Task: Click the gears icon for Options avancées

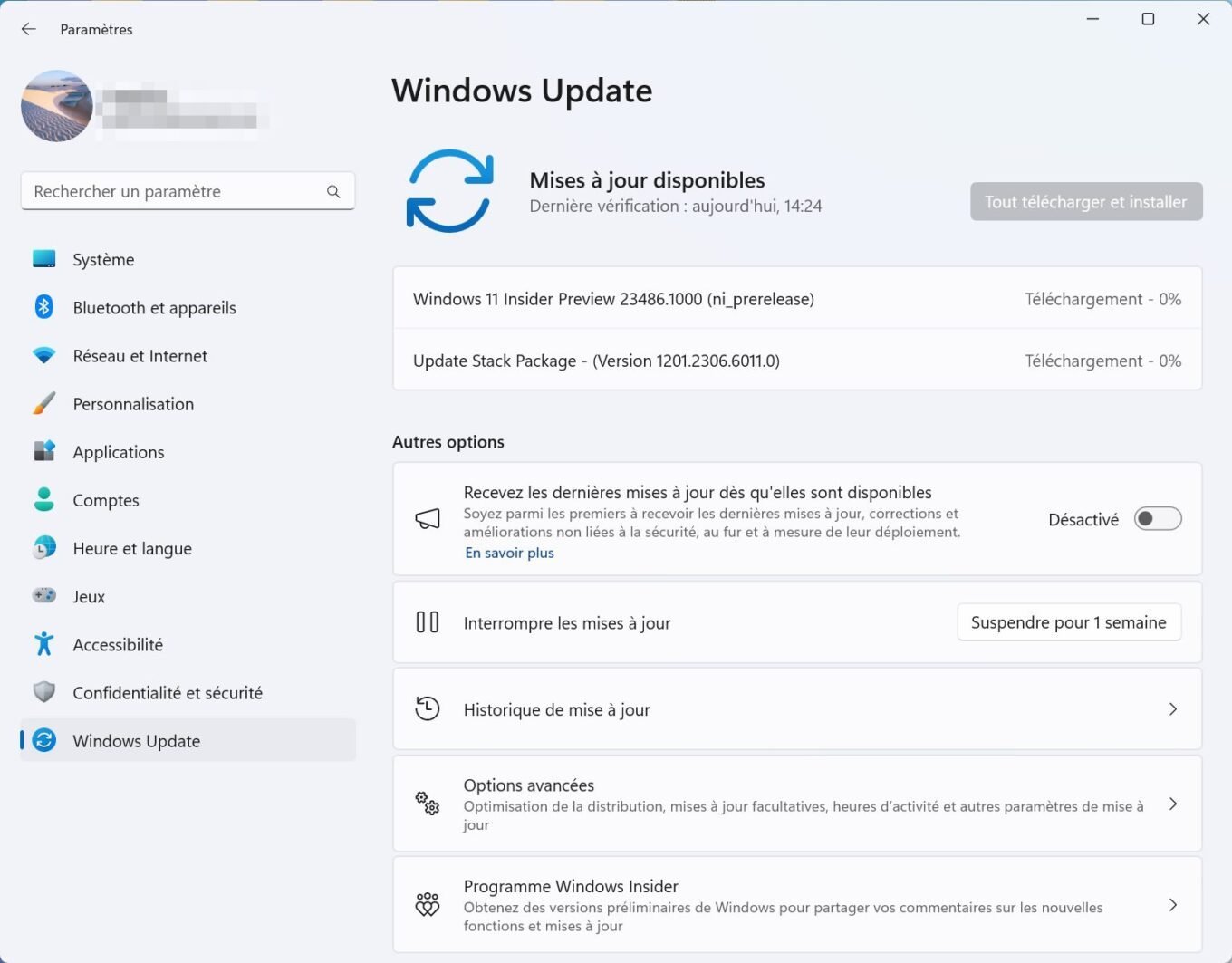Action: coord(428,803)
